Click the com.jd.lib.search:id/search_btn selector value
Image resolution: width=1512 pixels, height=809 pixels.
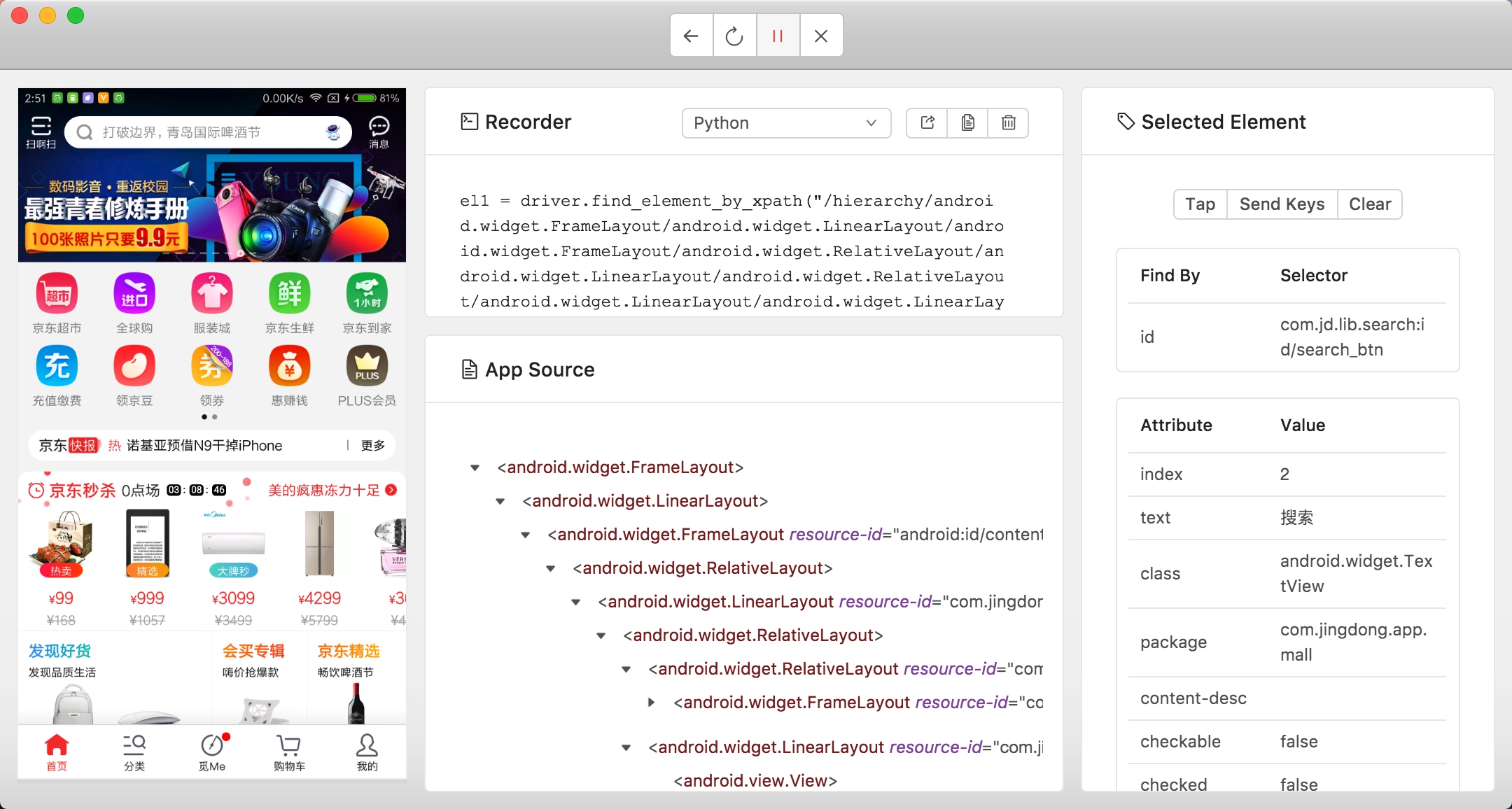[1352, 337]
